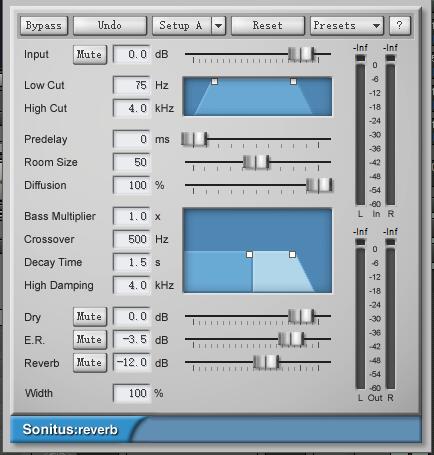Click the High Cut handle in filter graph
Image resolution: width=434 pixels, height=455 pixels.
[x=293, y=81]
